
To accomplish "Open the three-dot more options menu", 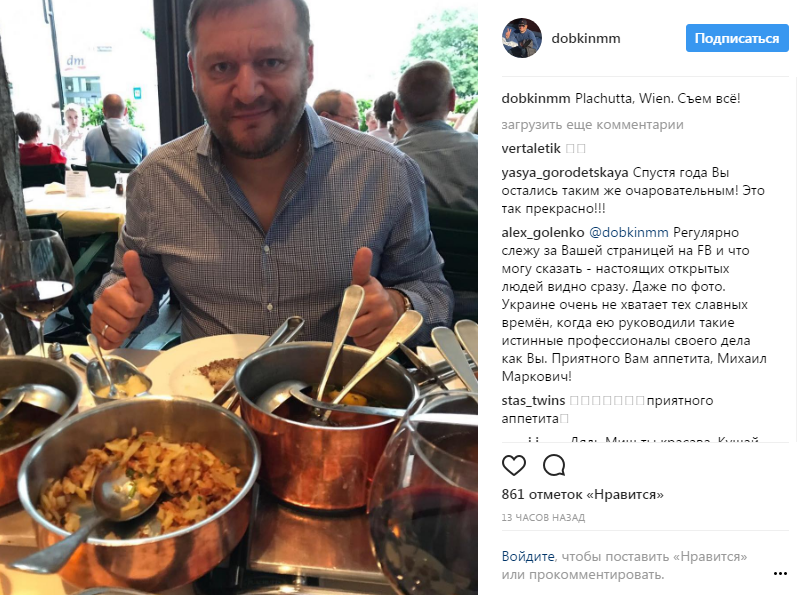I will click(780, 574).
